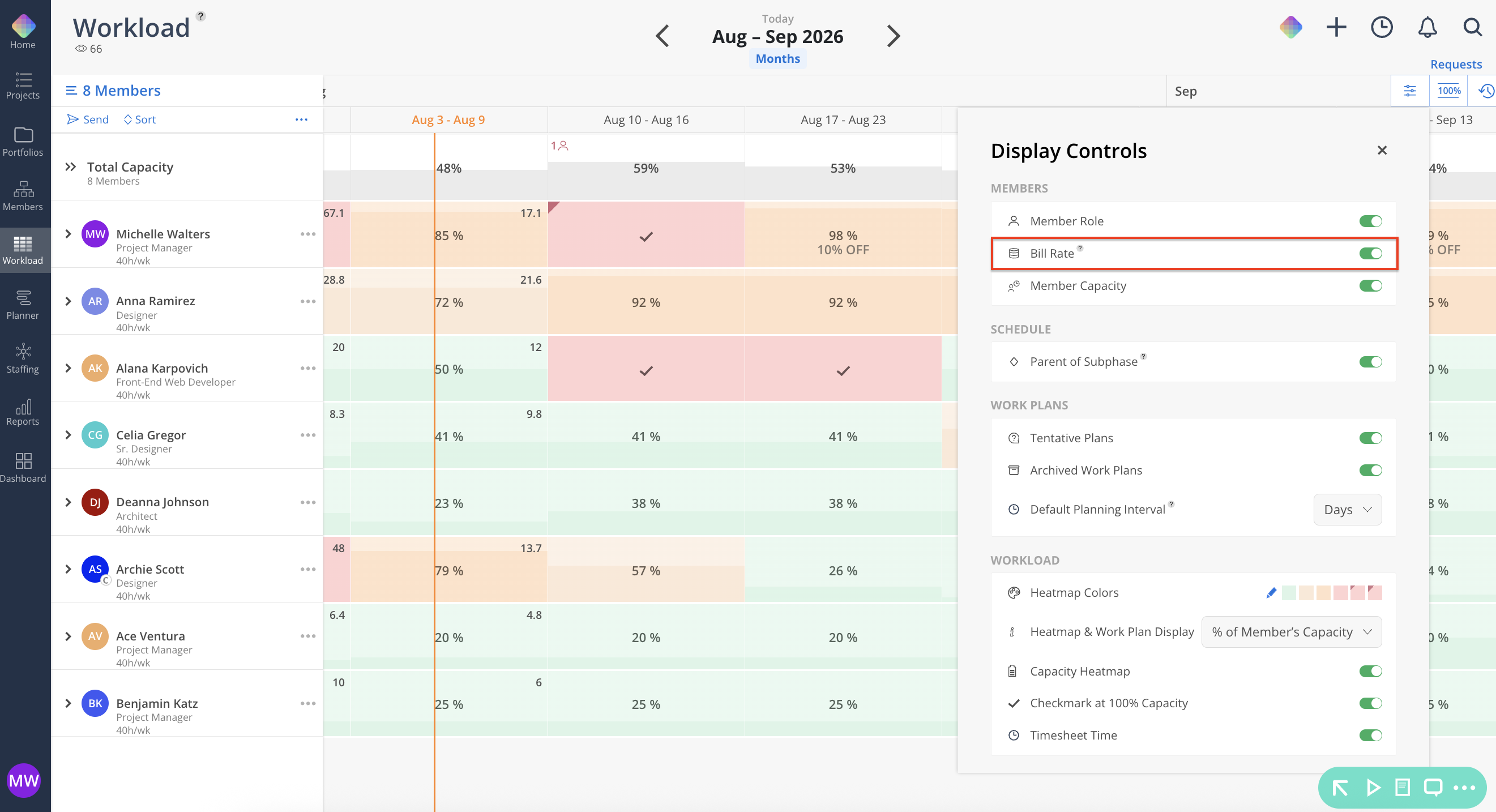Open the Reports sidebar icon
The image size is (1496, 812).
(x=23, y=412)
